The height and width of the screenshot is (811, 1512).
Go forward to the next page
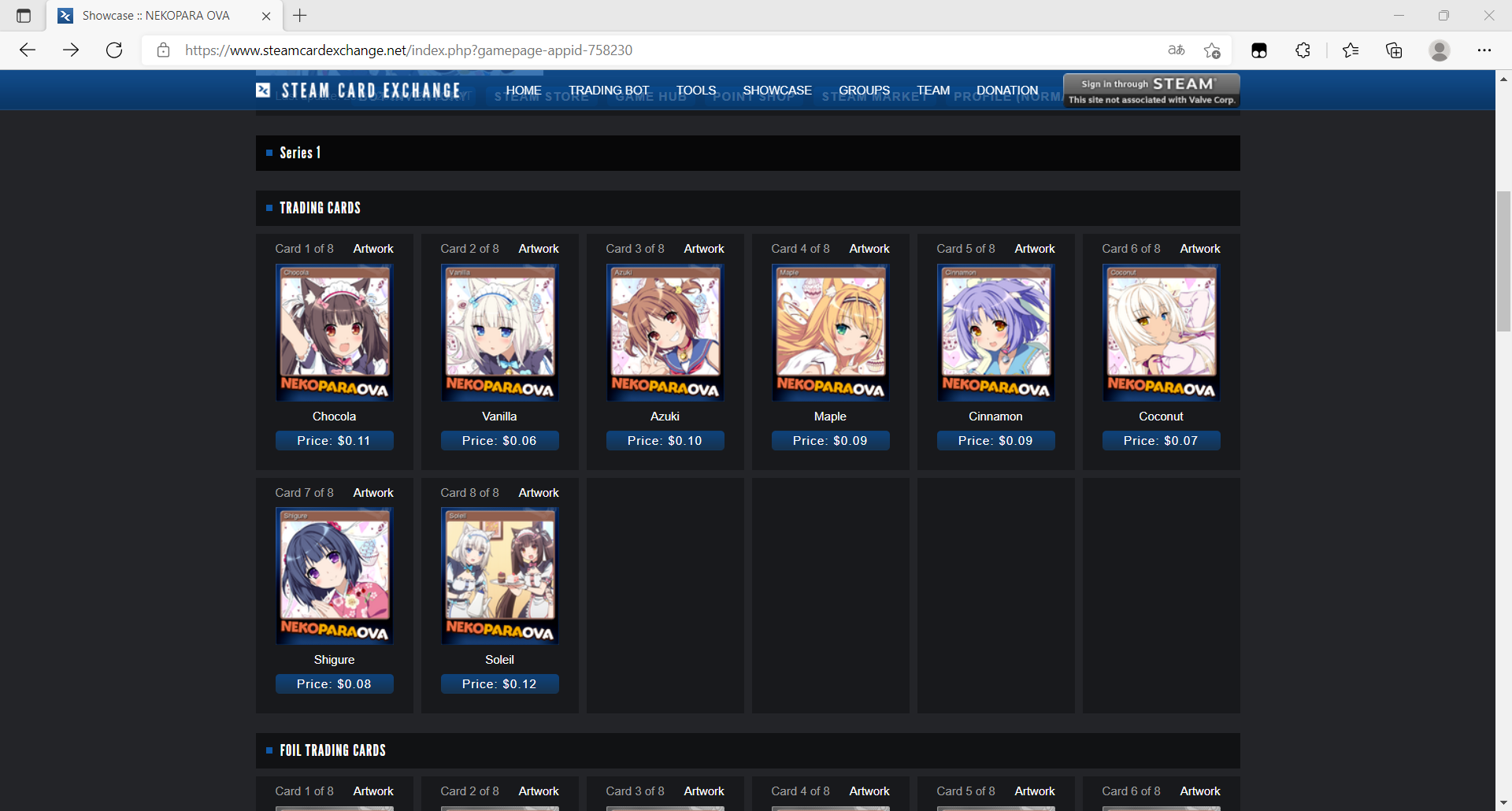(x=71, y=50)
